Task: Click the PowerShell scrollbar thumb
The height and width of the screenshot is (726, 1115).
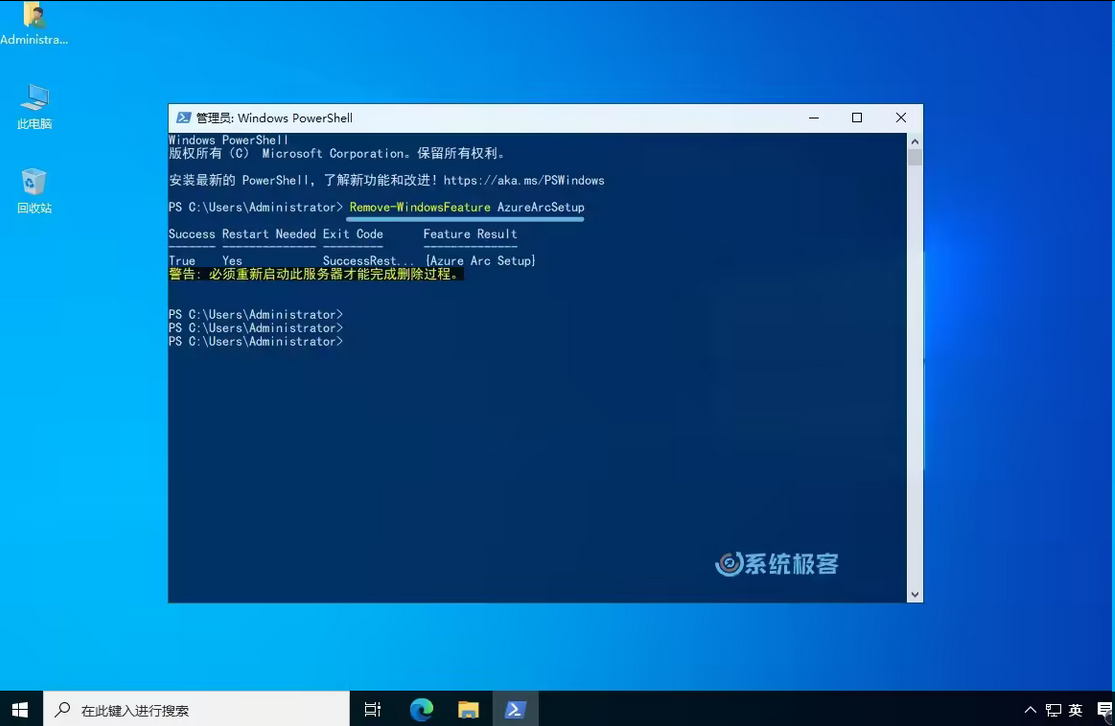Action: 914,158
